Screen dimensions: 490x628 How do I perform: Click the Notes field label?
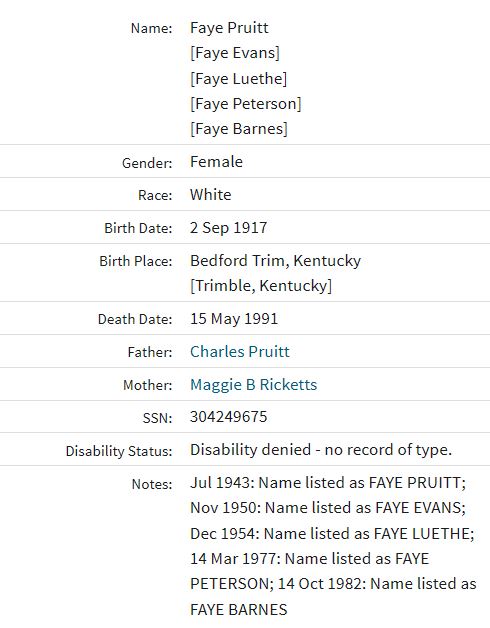click(x=152, y=484)
